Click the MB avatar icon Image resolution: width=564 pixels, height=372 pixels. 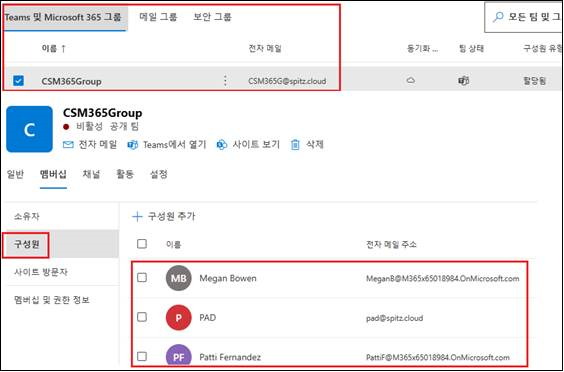pos(178,278)
